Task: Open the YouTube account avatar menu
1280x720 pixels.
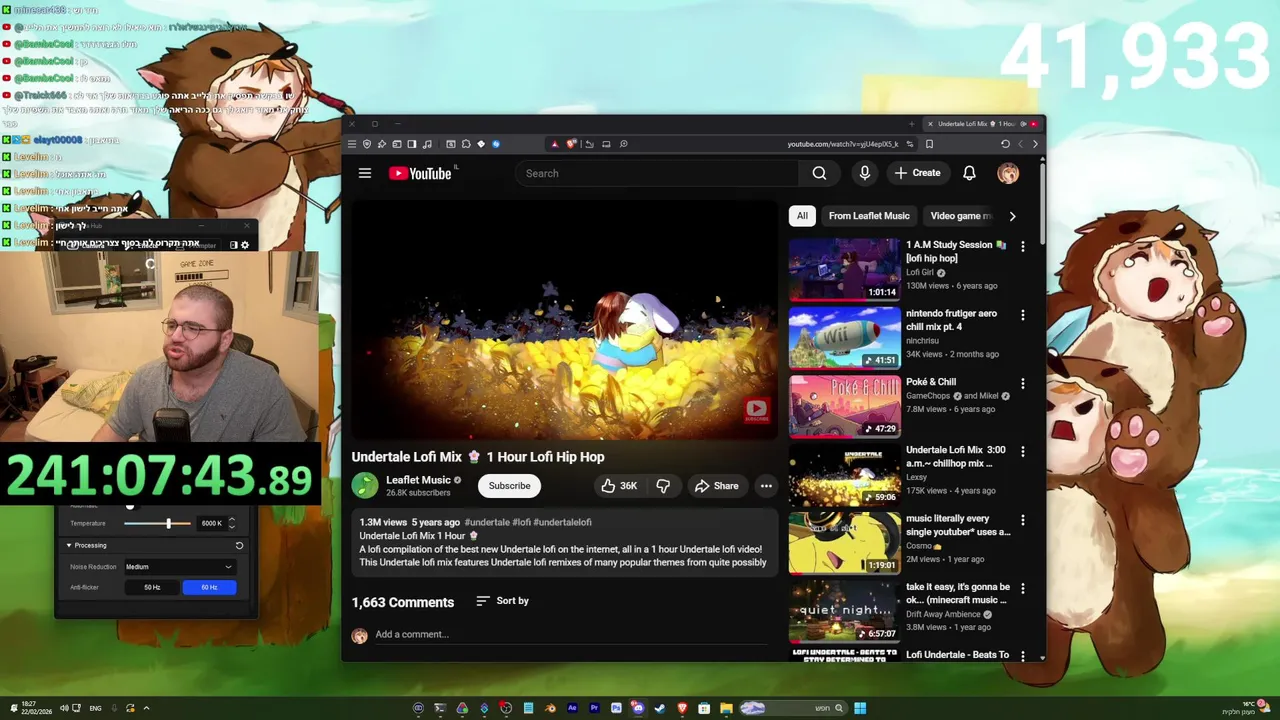Action: pyautogui.click(x=1008, y=173)
